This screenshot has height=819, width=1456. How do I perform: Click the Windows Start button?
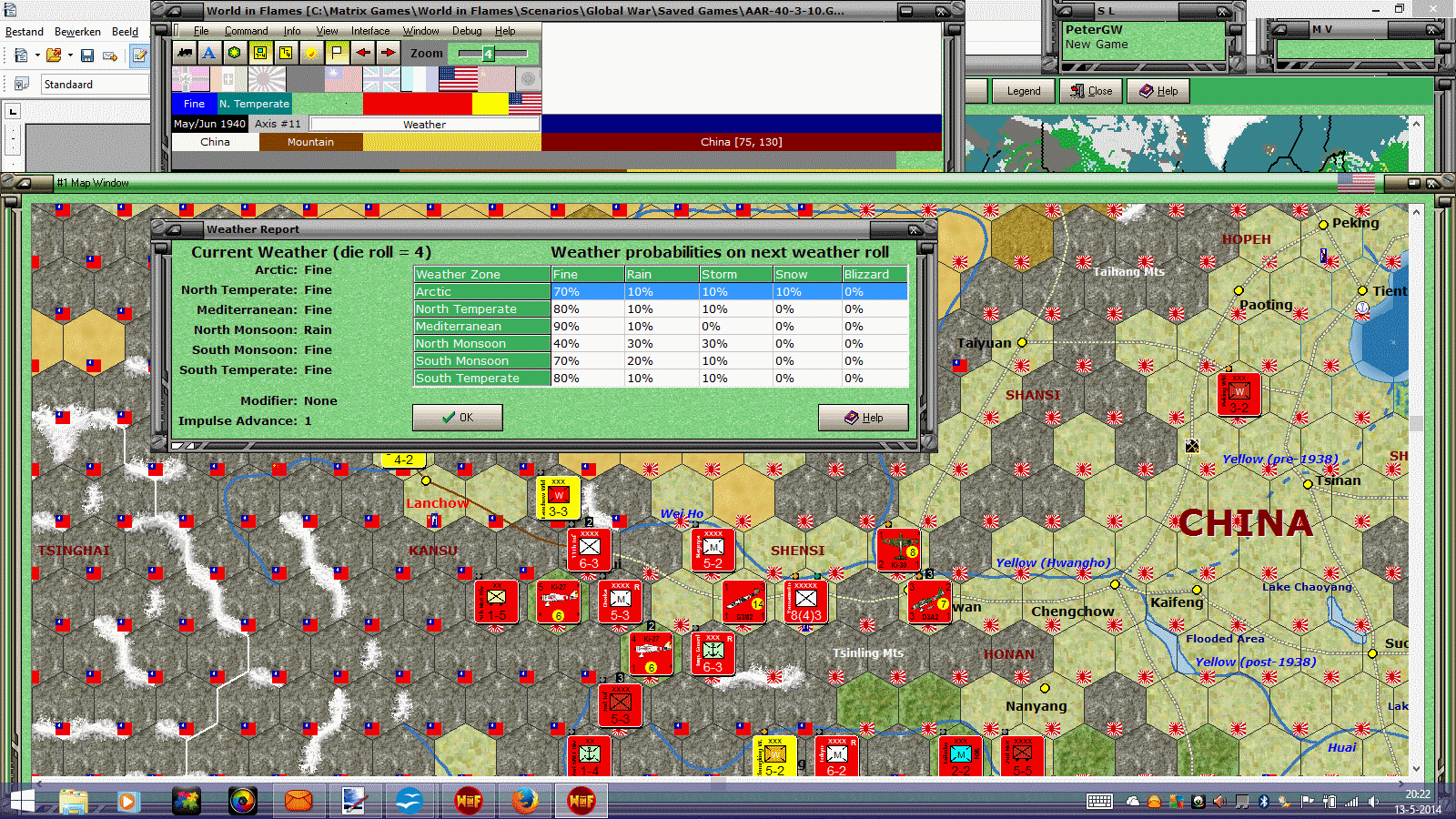click(x=22, y=801)
